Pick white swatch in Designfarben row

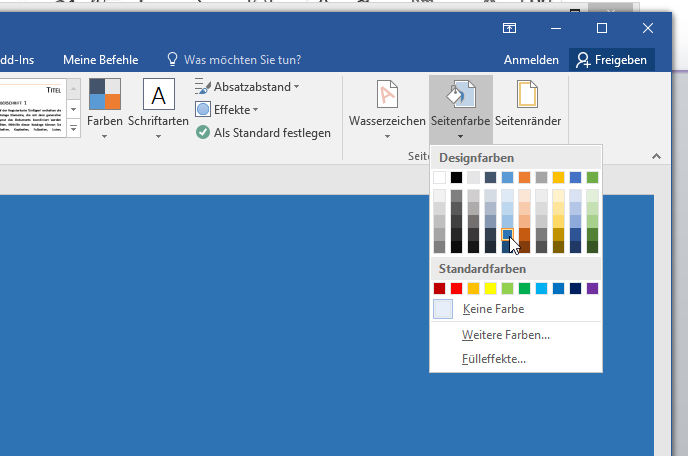(x=439, y=177)
